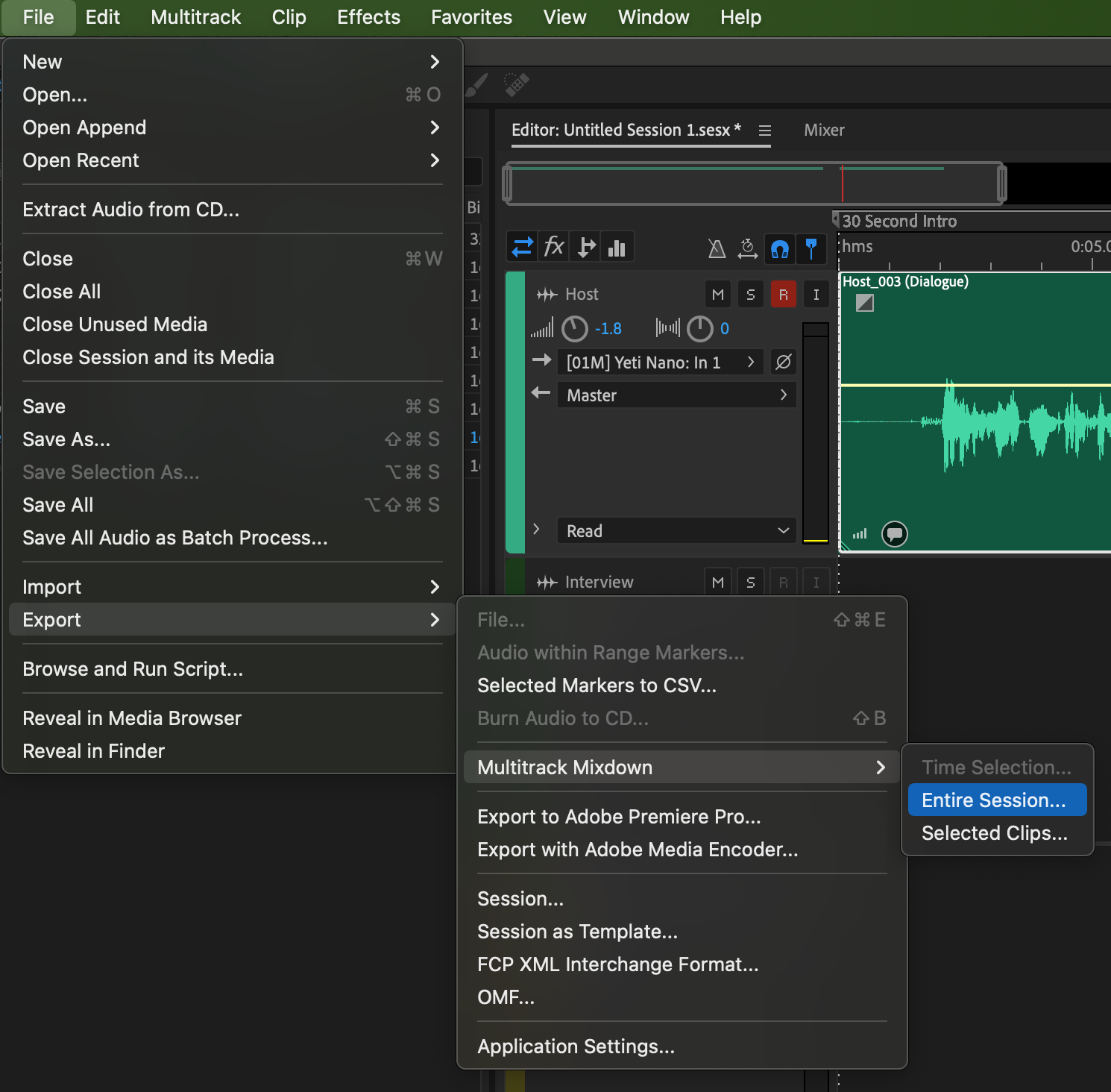Open the track EQ bars icon
The image size is (1111, 1092).
[x=617, y=247]
